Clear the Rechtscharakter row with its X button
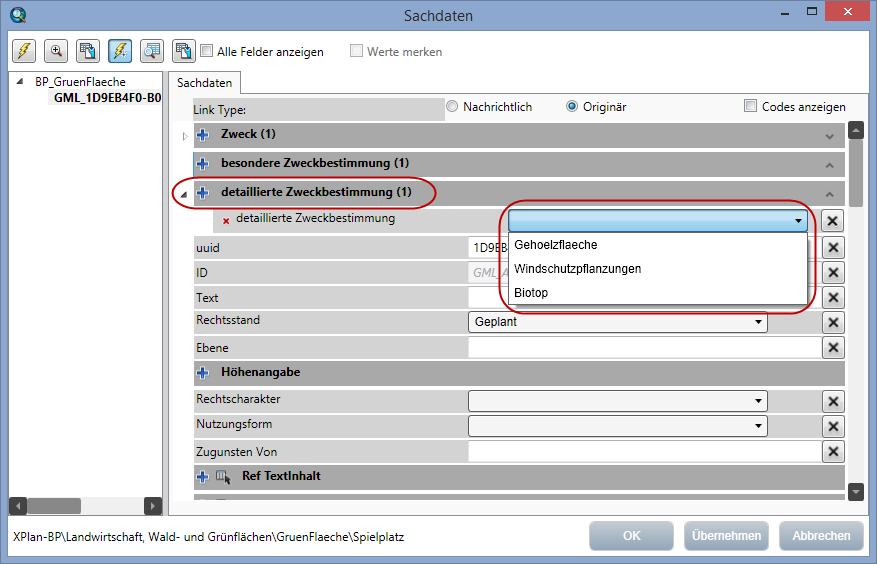This screenshot has height=564, width=877. click(833, 401)
